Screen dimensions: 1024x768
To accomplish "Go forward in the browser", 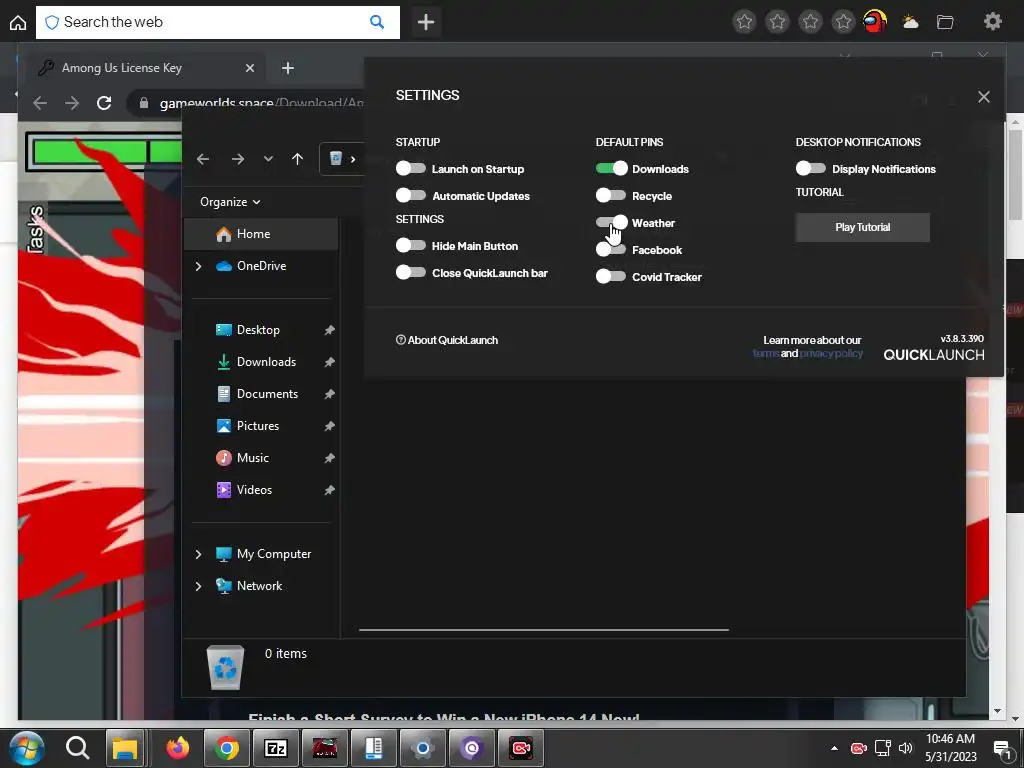I will [72, 103].
